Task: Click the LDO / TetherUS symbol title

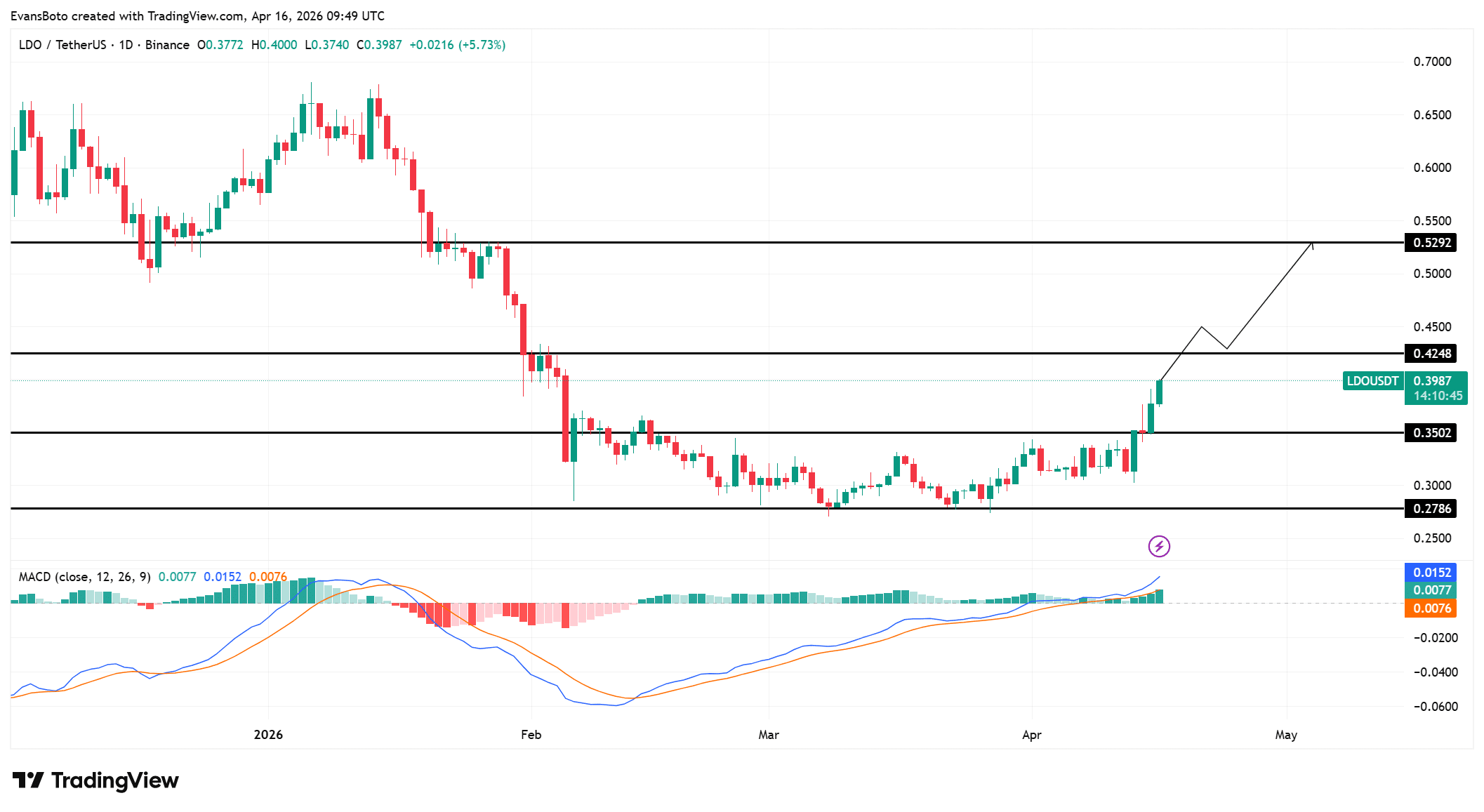Action: click(x=62, y=45)
